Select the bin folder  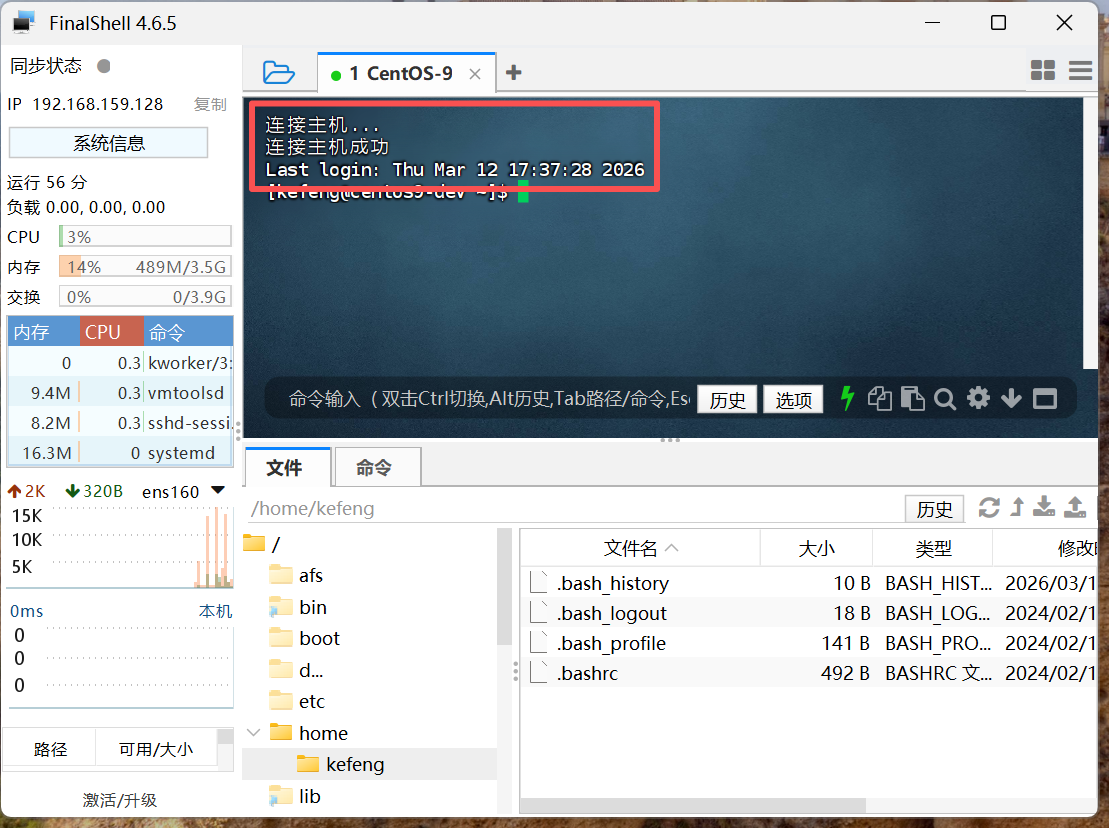pyautogui.click(x=298, y=607)
